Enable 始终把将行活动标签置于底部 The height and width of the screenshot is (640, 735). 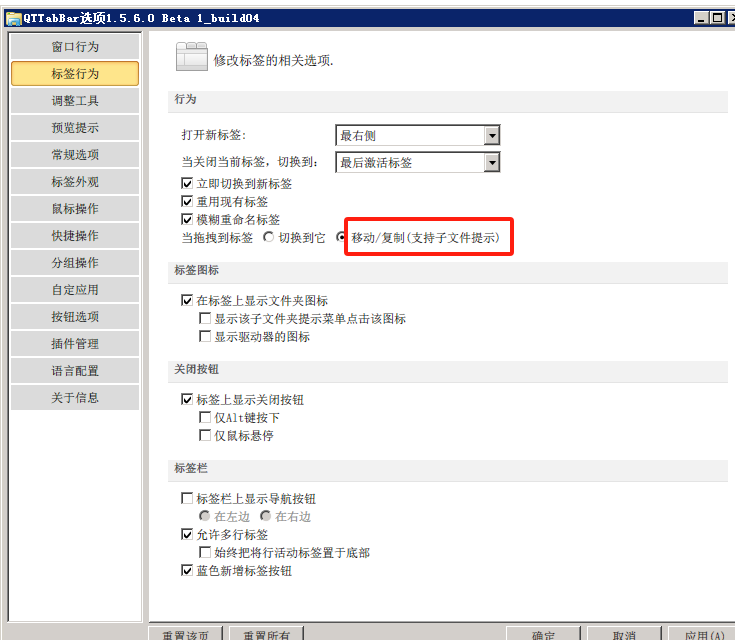205,552
